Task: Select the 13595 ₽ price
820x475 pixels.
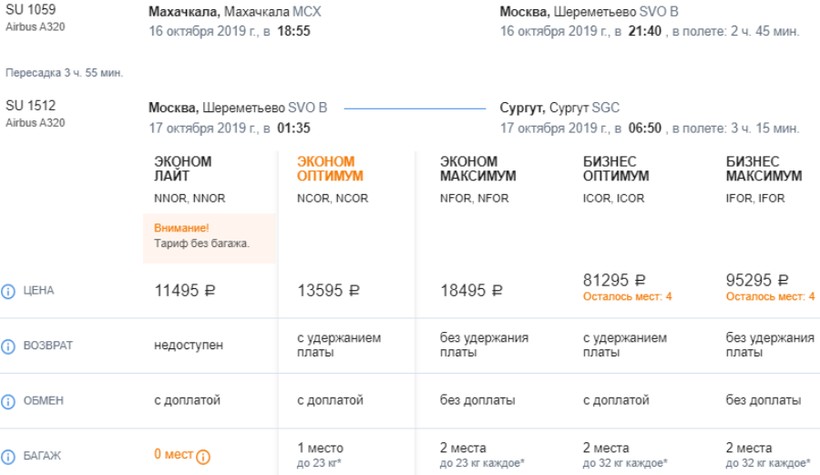Action: (329, 291)
